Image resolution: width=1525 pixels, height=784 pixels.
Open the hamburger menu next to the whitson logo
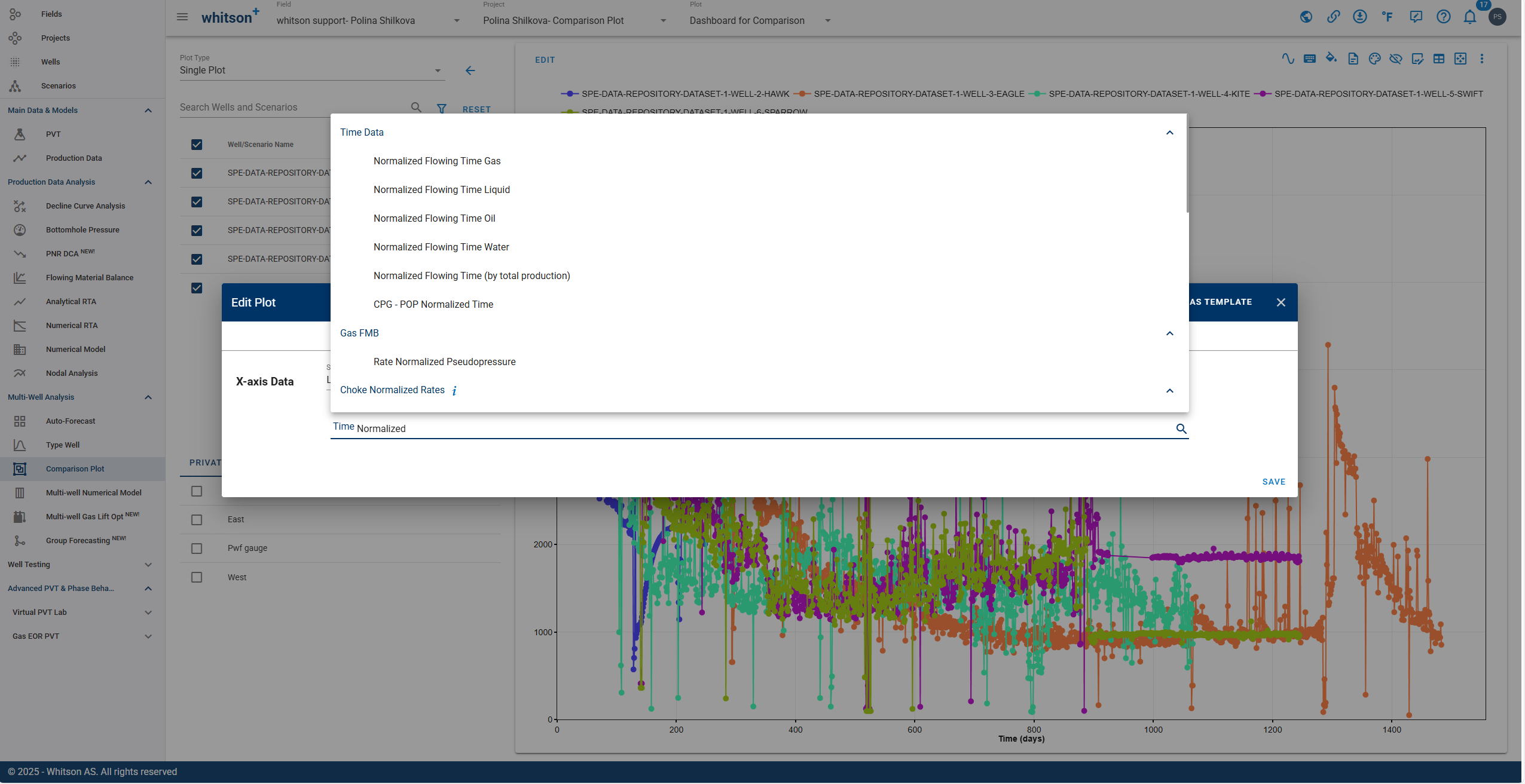pos(182,17)
